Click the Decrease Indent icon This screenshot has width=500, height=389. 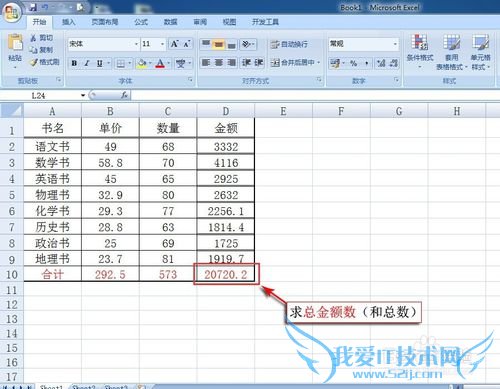[x=246, y=62]
